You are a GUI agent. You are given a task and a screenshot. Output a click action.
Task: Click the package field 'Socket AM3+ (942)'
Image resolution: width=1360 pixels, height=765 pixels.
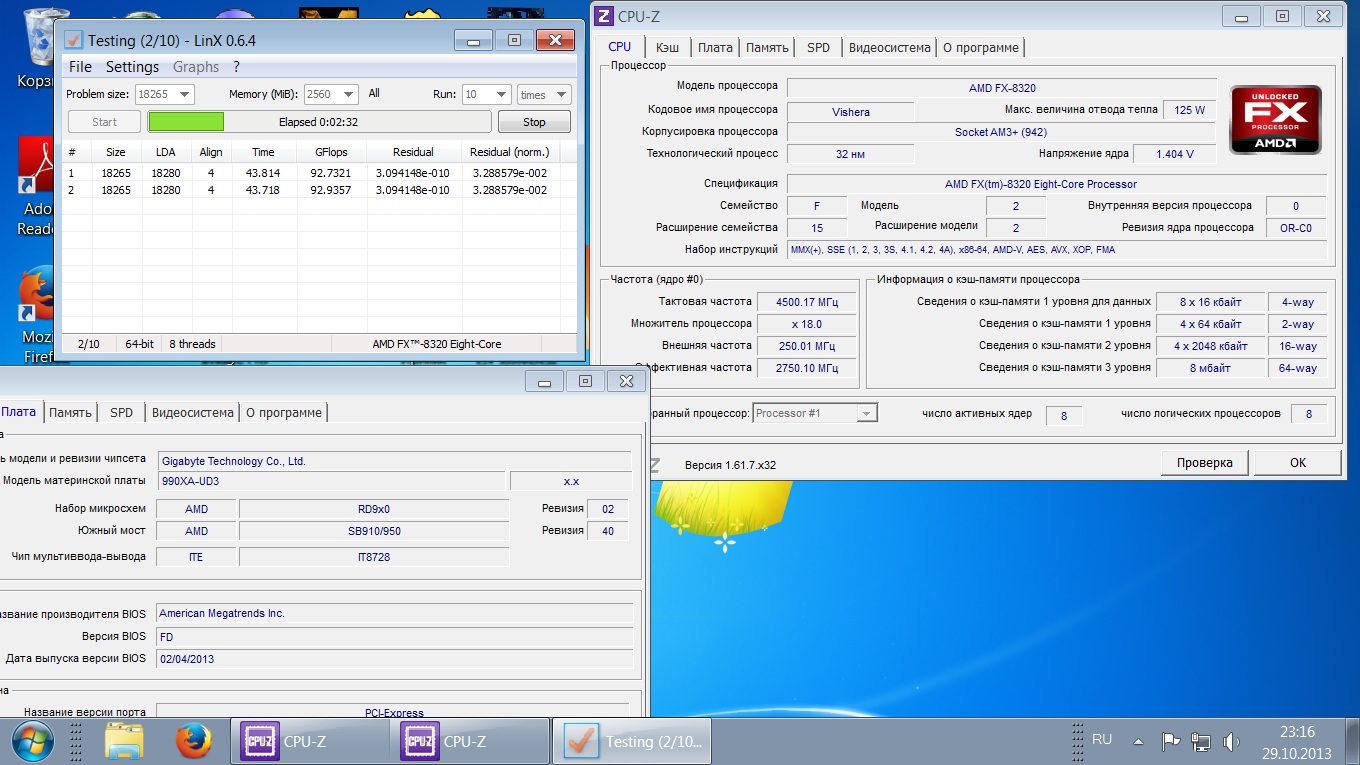1001,132
